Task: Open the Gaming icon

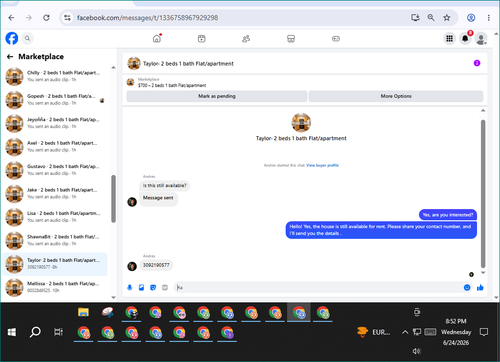Action: pos(336,39)
